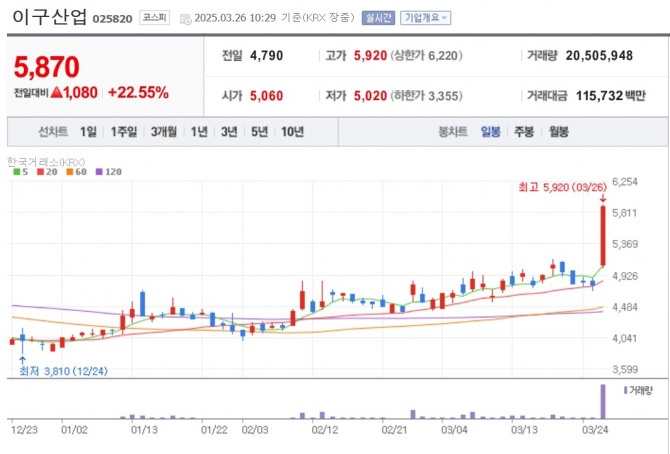Click the green 5-day moving average swatch
This screenshot has height=454, width=670.
[x=17, y=172]
